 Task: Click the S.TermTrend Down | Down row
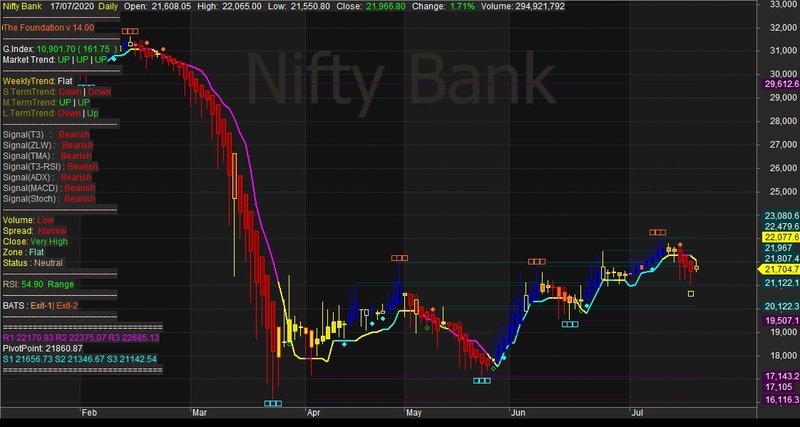57,92
